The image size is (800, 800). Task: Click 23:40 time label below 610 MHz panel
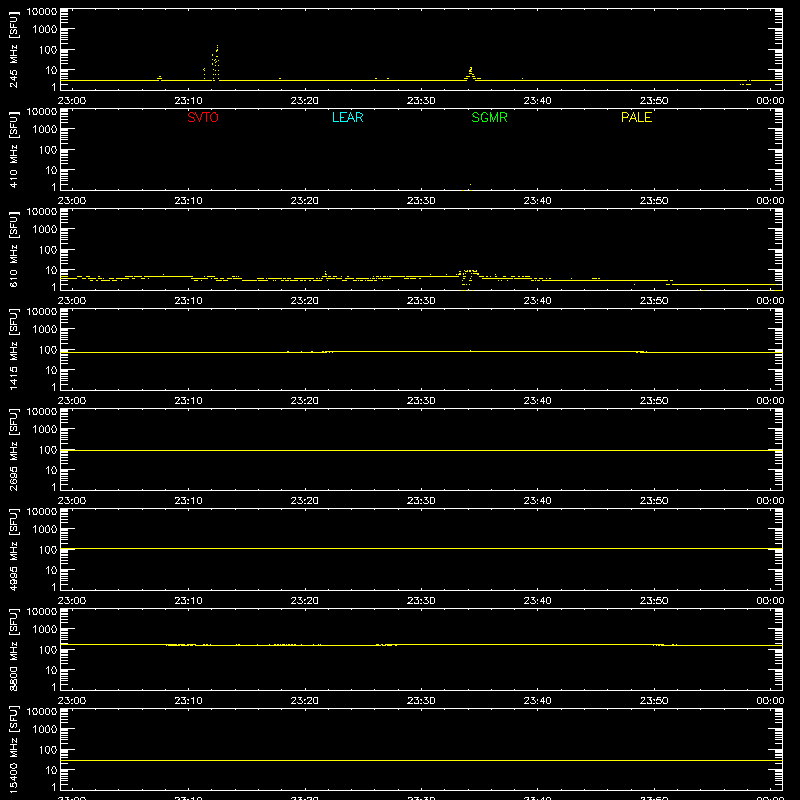point(537,301)
